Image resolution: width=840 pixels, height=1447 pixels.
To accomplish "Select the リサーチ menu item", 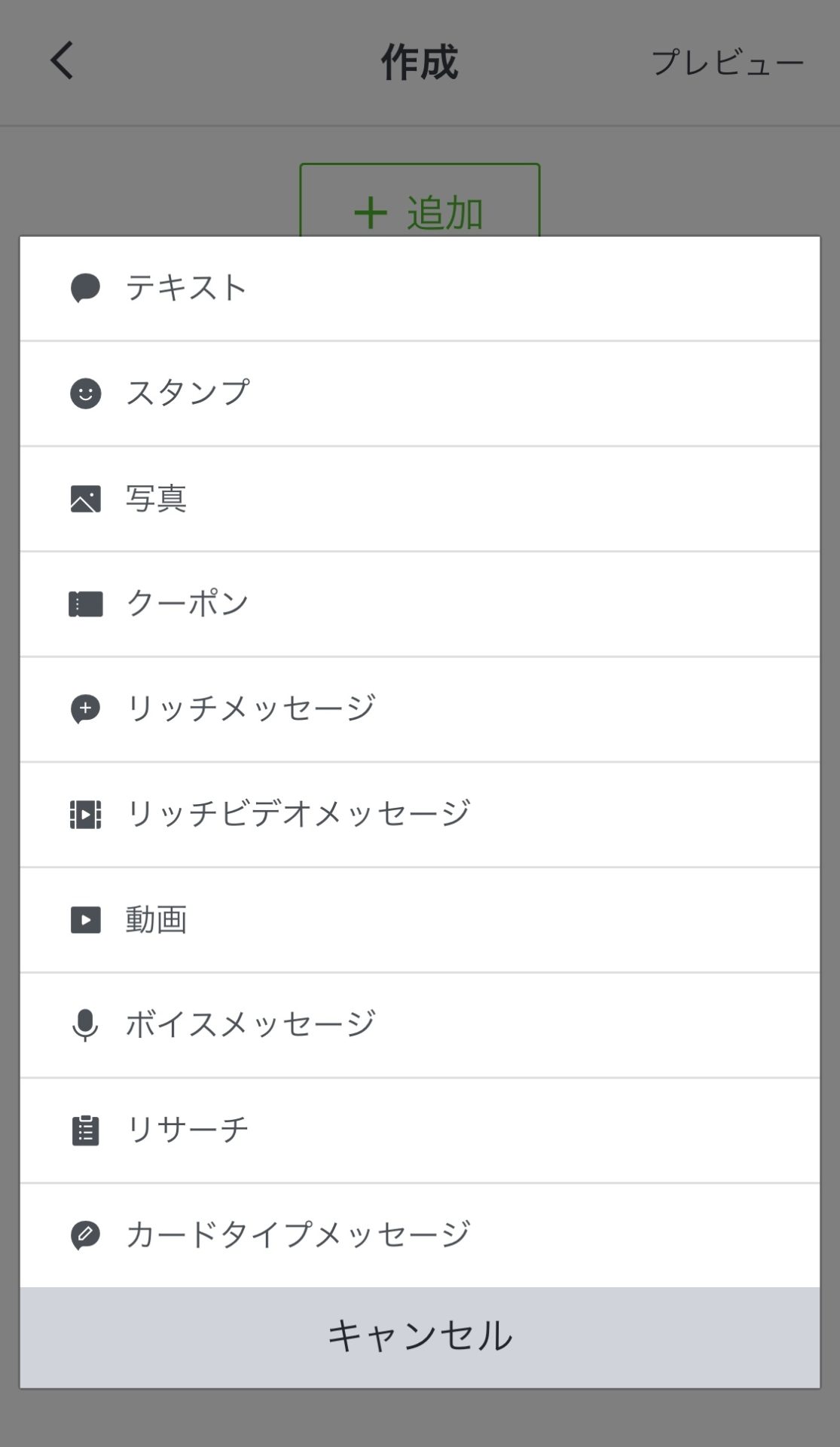I will [187, 1130].
